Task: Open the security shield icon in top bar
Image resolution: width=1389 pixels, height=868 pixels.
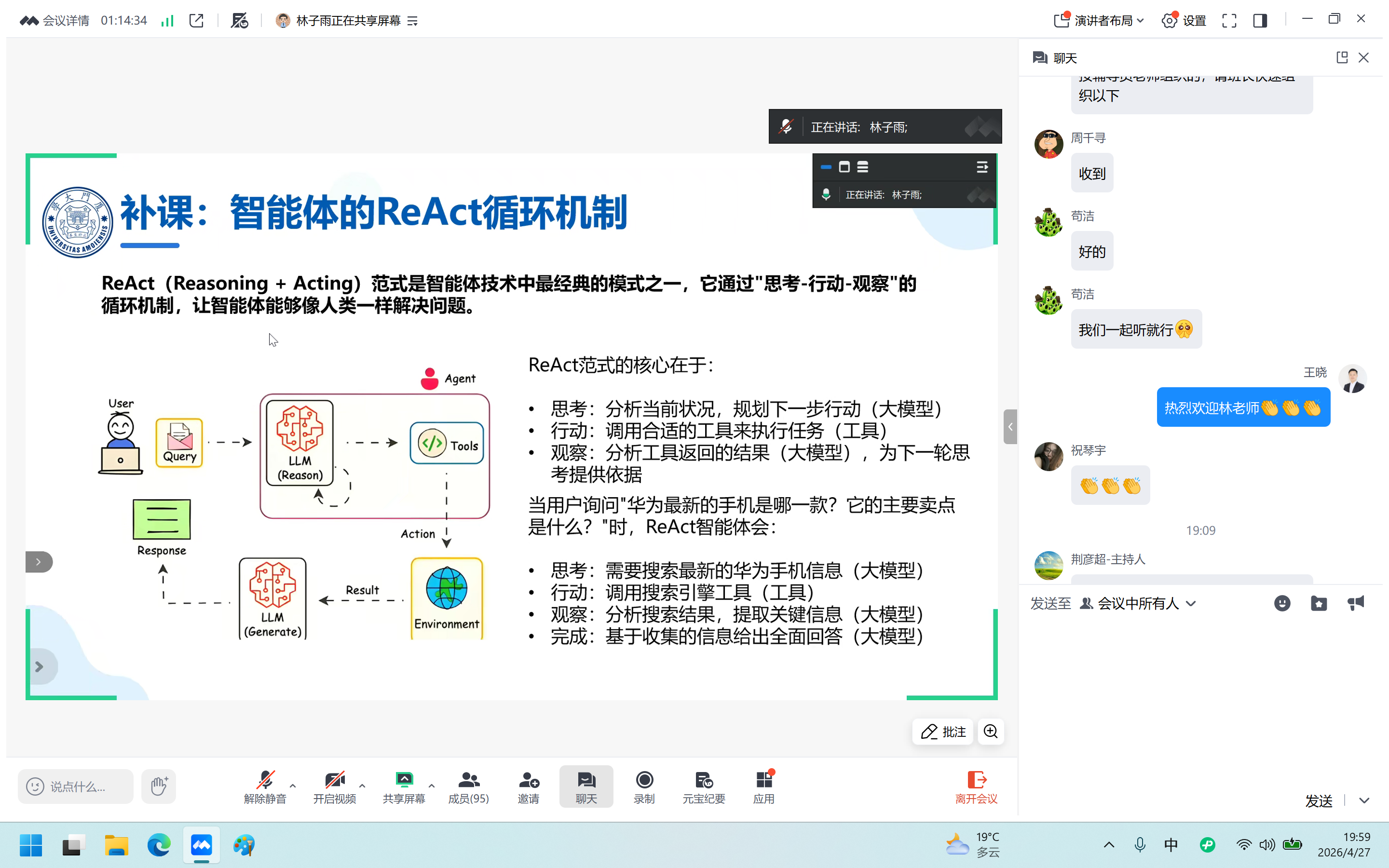Action: point(239,21)
